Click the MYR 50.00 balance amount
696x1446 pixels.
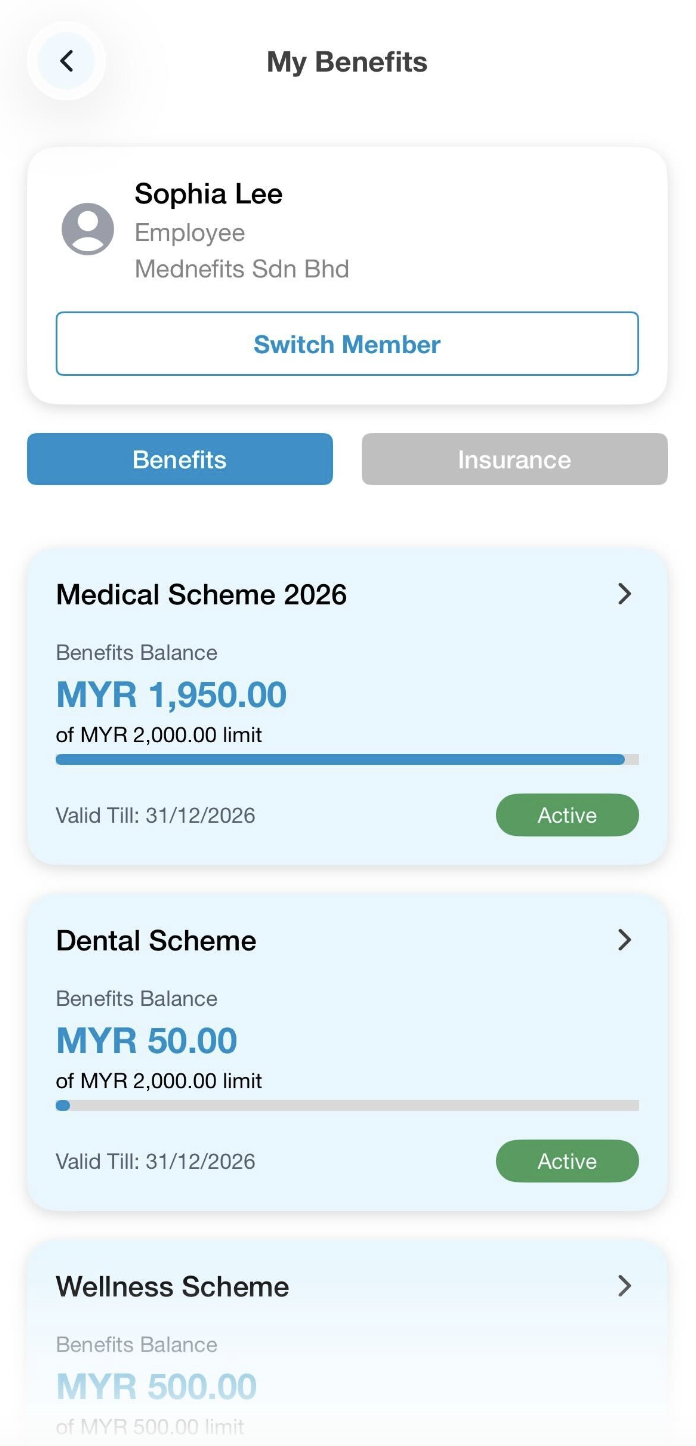pos(146,1041)
